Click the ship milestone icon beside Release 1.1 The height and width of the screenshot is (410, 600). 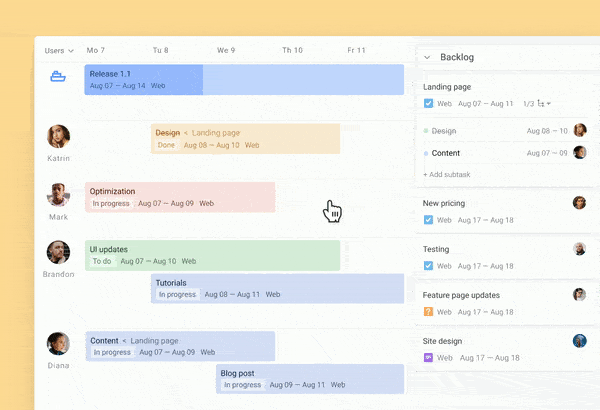58,76
